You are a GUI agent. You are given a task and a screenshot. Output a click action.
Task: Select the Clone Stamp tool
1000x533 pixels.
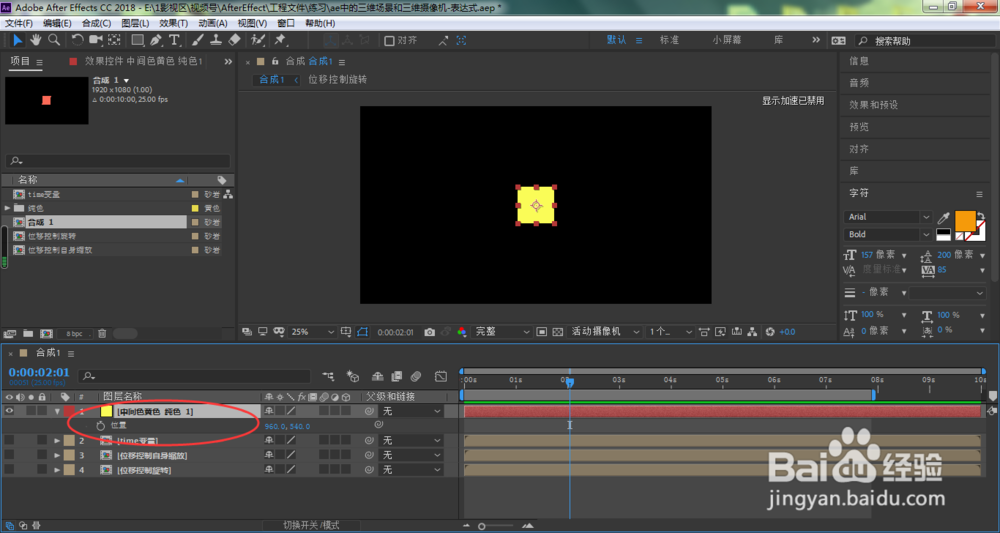[216, 40]
